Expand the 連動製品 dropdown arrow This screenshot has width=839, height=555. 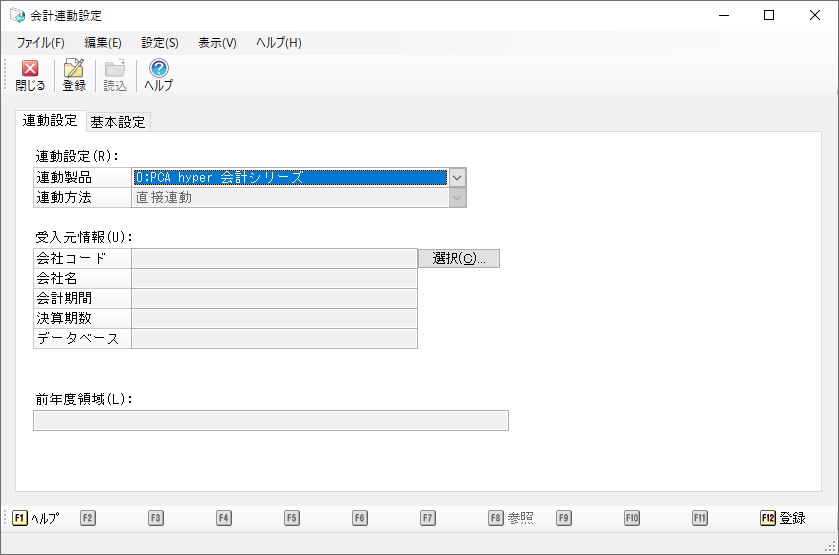(x=457, y=178)
